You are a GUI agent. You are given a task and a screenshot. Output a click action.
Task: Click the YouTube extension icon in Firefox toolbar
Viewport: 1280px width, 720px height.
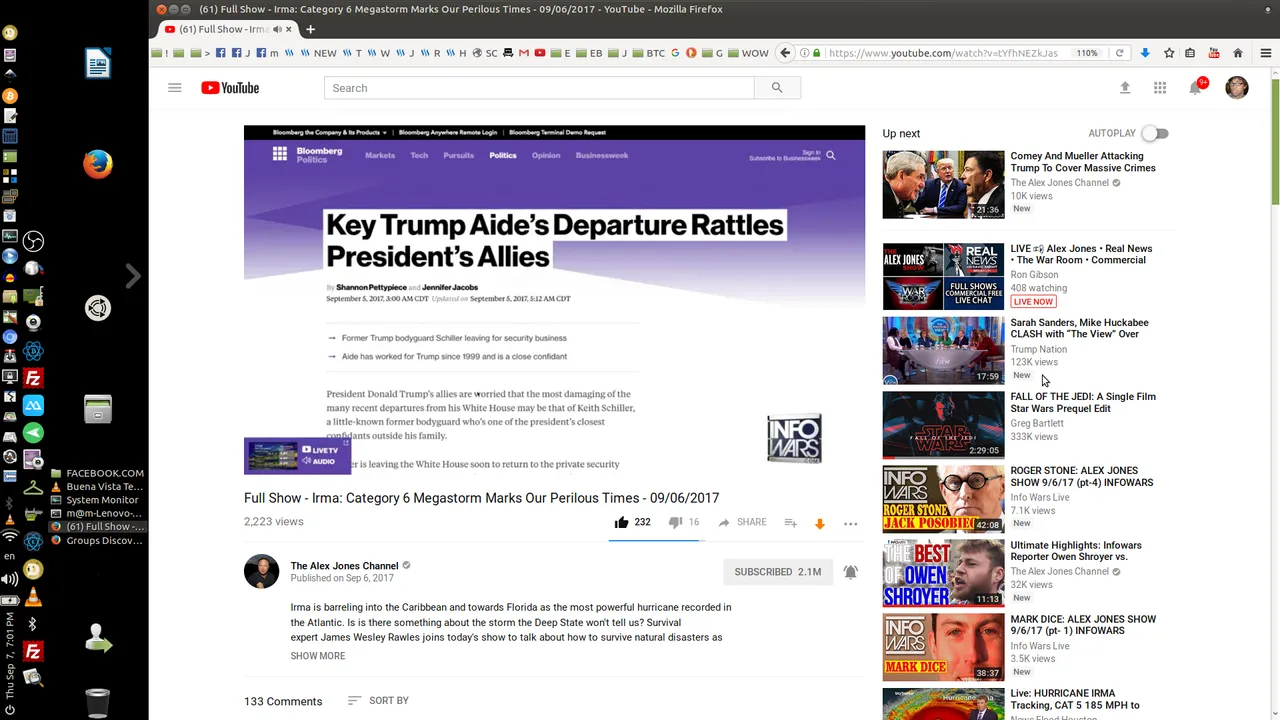click(1215, 53)
